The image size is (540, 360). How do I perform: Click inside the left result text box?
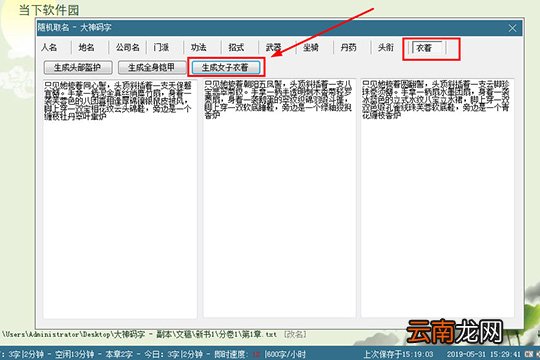click(x=120, y=198)
